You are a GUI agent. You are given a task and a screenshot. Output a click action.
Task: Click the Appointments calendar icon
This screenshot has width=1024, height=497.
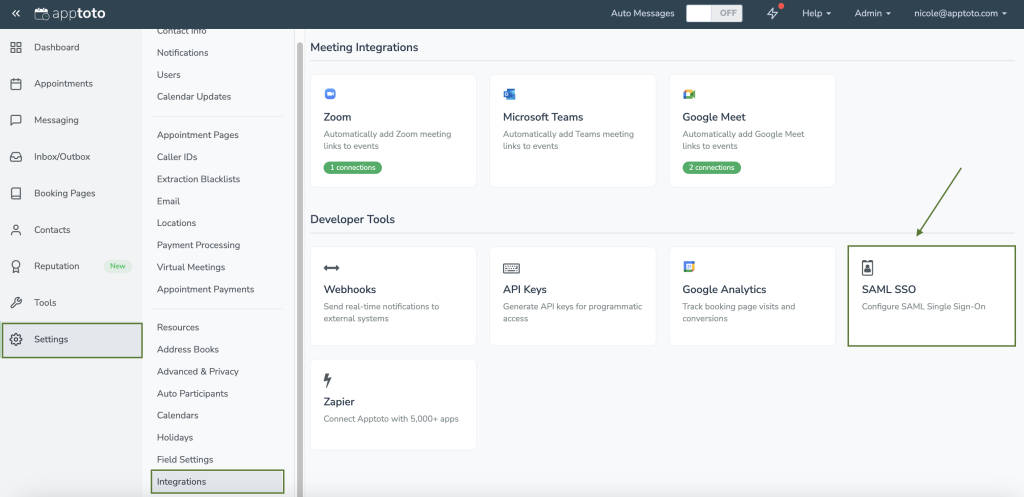(16, 84)
